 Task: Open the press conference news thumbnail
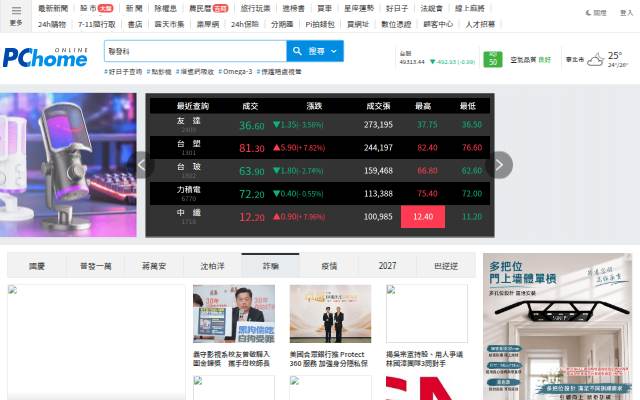tap(234, 314)
